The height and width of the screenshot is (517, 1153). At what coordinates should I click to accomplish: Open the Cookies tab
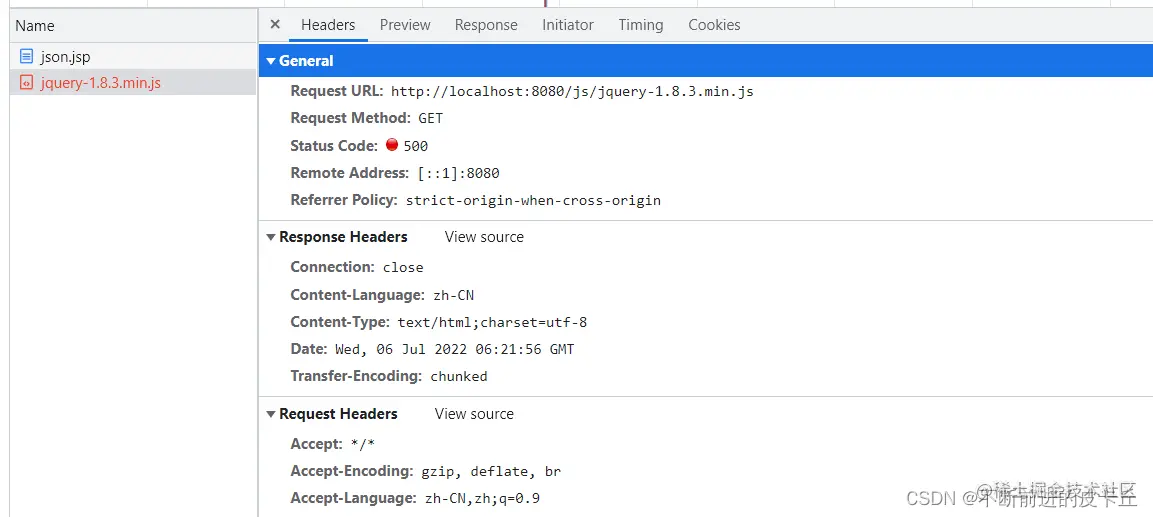[x=714, y=25]
